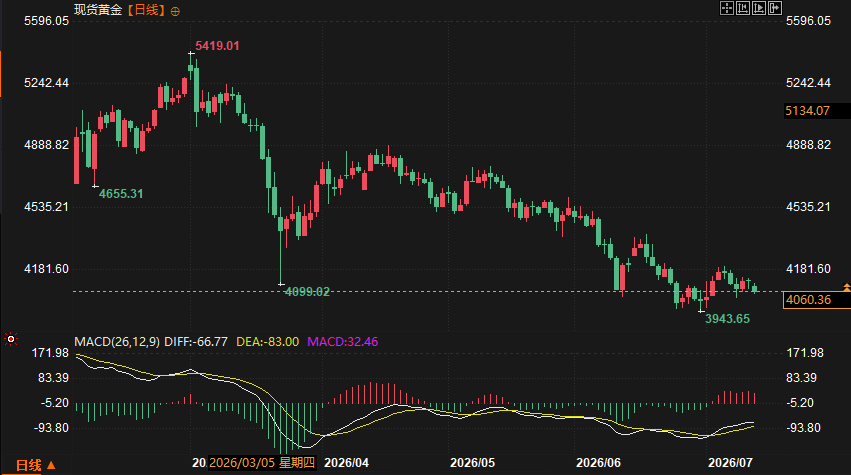851x475 pixels.
Task: Click the 【日线】 timeframe label
Action: click(147, 10)
